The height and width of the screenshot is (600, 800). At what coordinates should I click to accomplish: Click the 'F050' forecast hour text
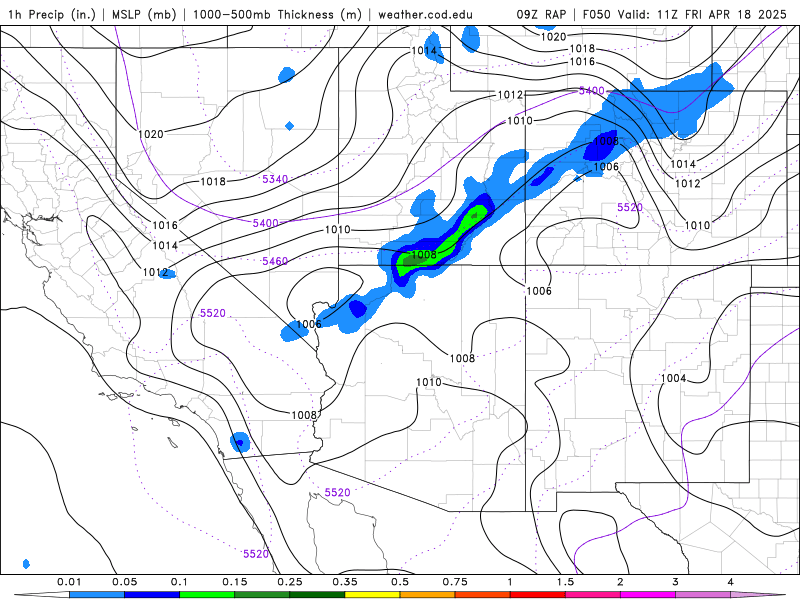(596, 14)
